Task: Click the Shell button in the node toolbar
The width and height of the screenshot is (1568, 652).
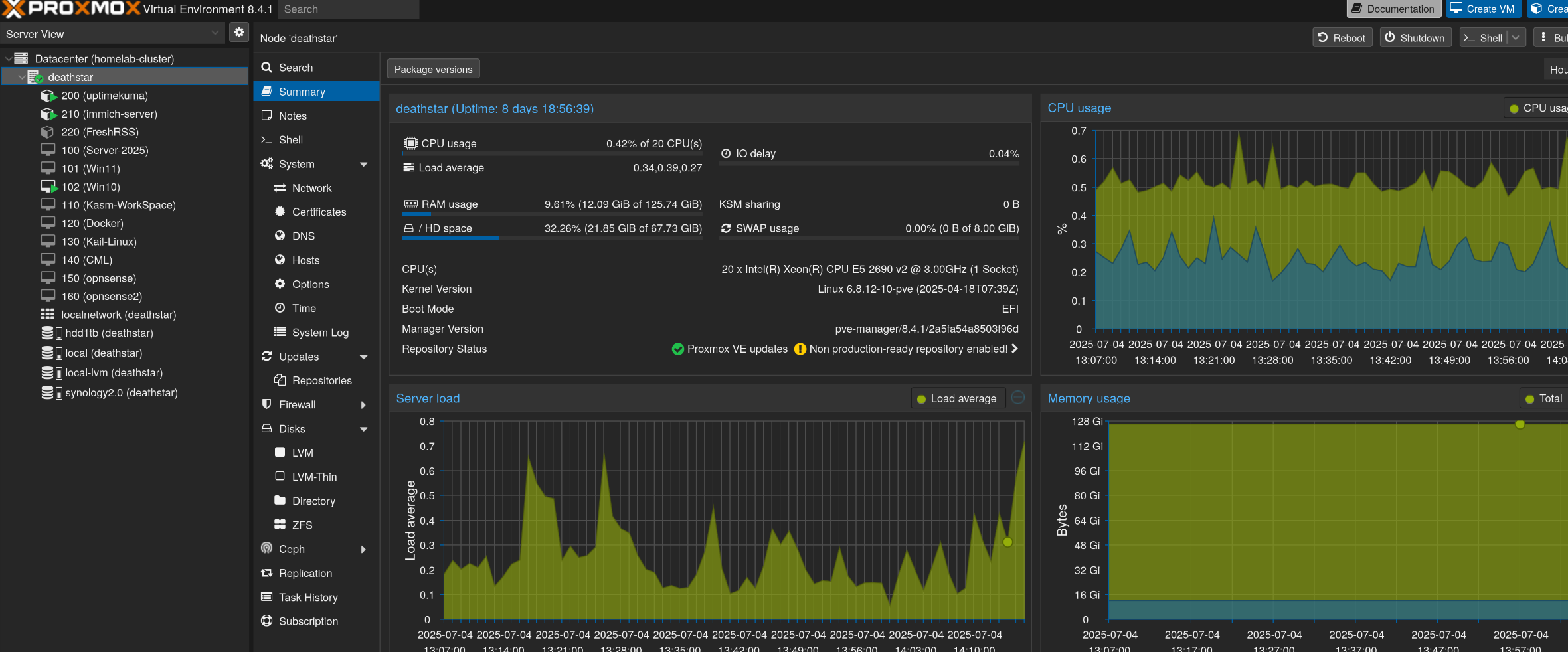Action: (1484, 38)
